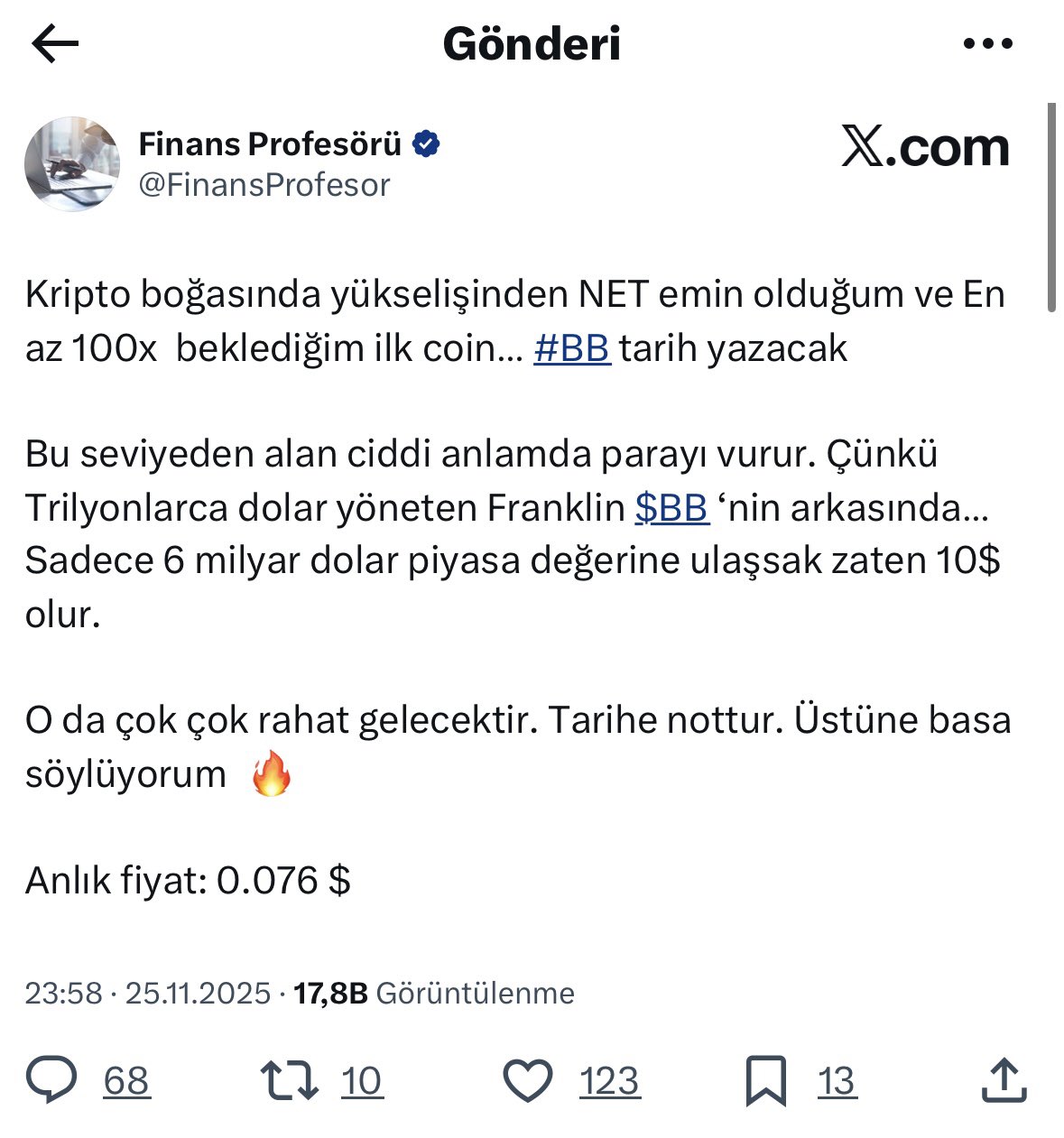Viewport: 1064px width, 1138px height.
Task: Like the post with heart icon
Action: point(527,1080)
